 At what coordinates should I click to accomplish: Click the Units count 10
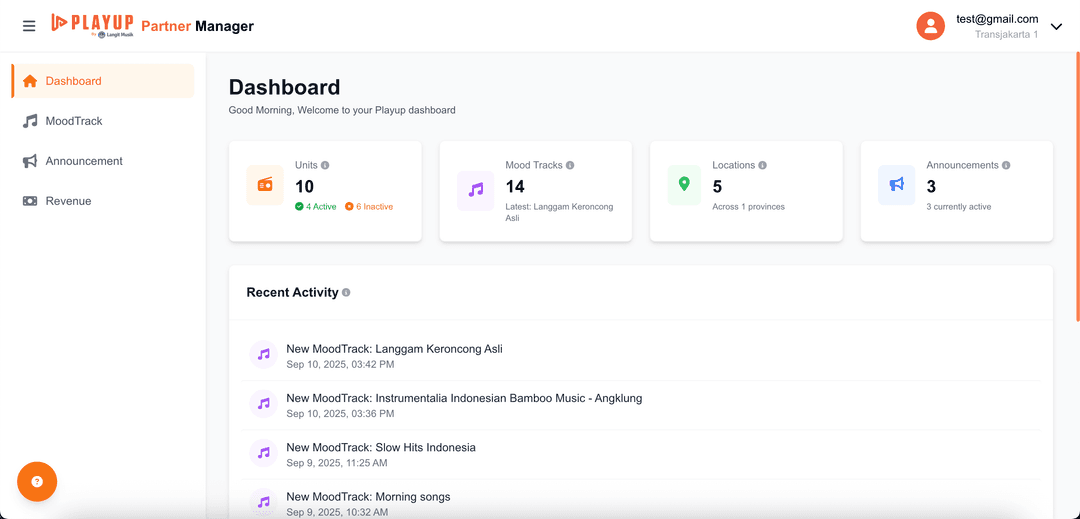coord(304,187)
